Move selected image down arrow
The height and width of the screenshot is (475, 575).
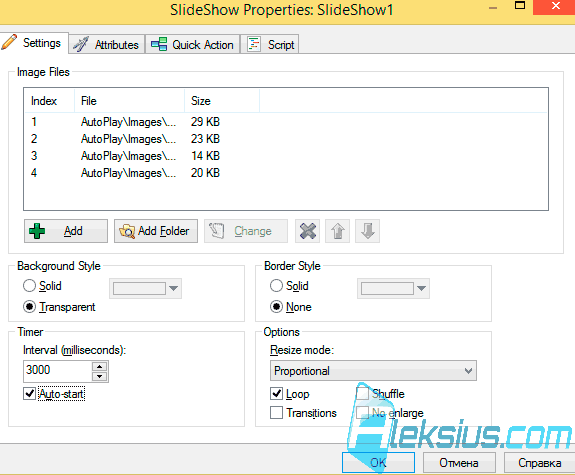click(x=367, y=231)
